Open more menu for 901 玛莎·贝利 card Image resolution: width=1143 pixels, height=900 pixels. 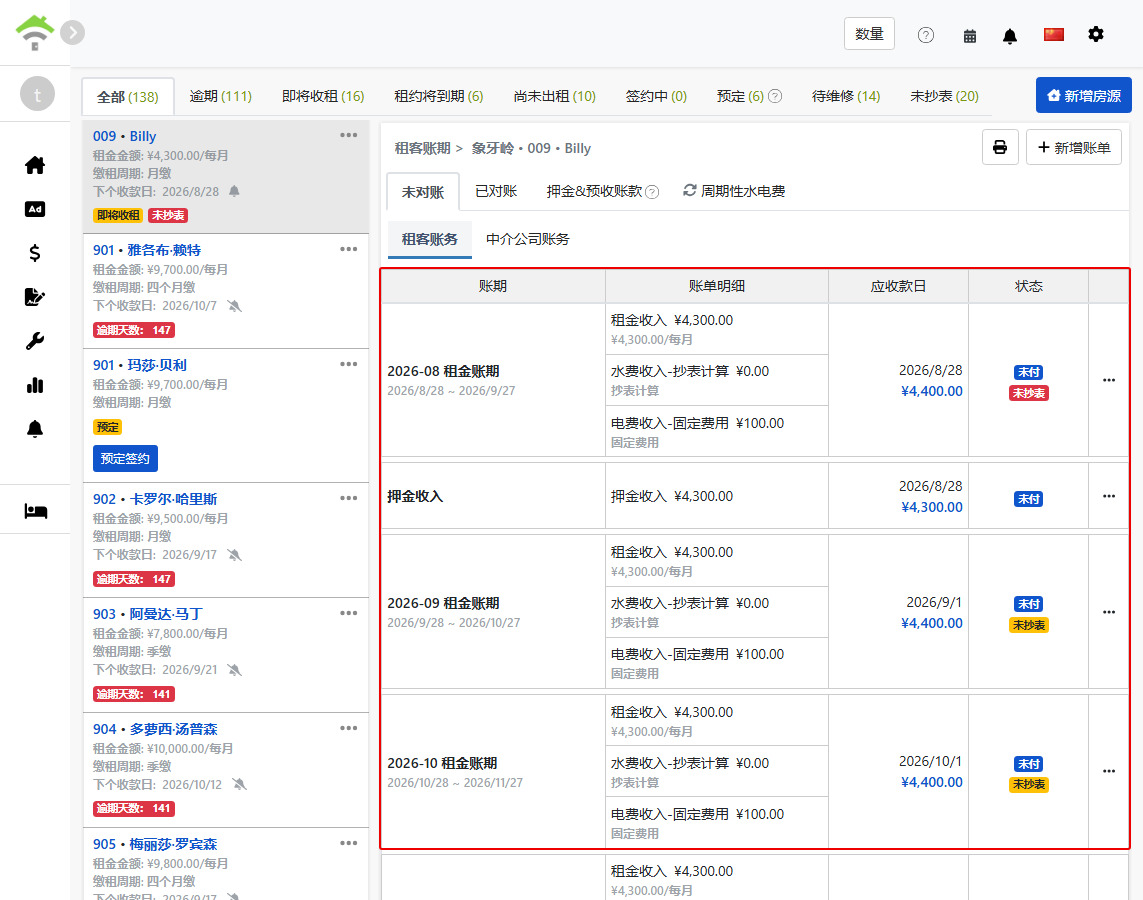point(348,364)
